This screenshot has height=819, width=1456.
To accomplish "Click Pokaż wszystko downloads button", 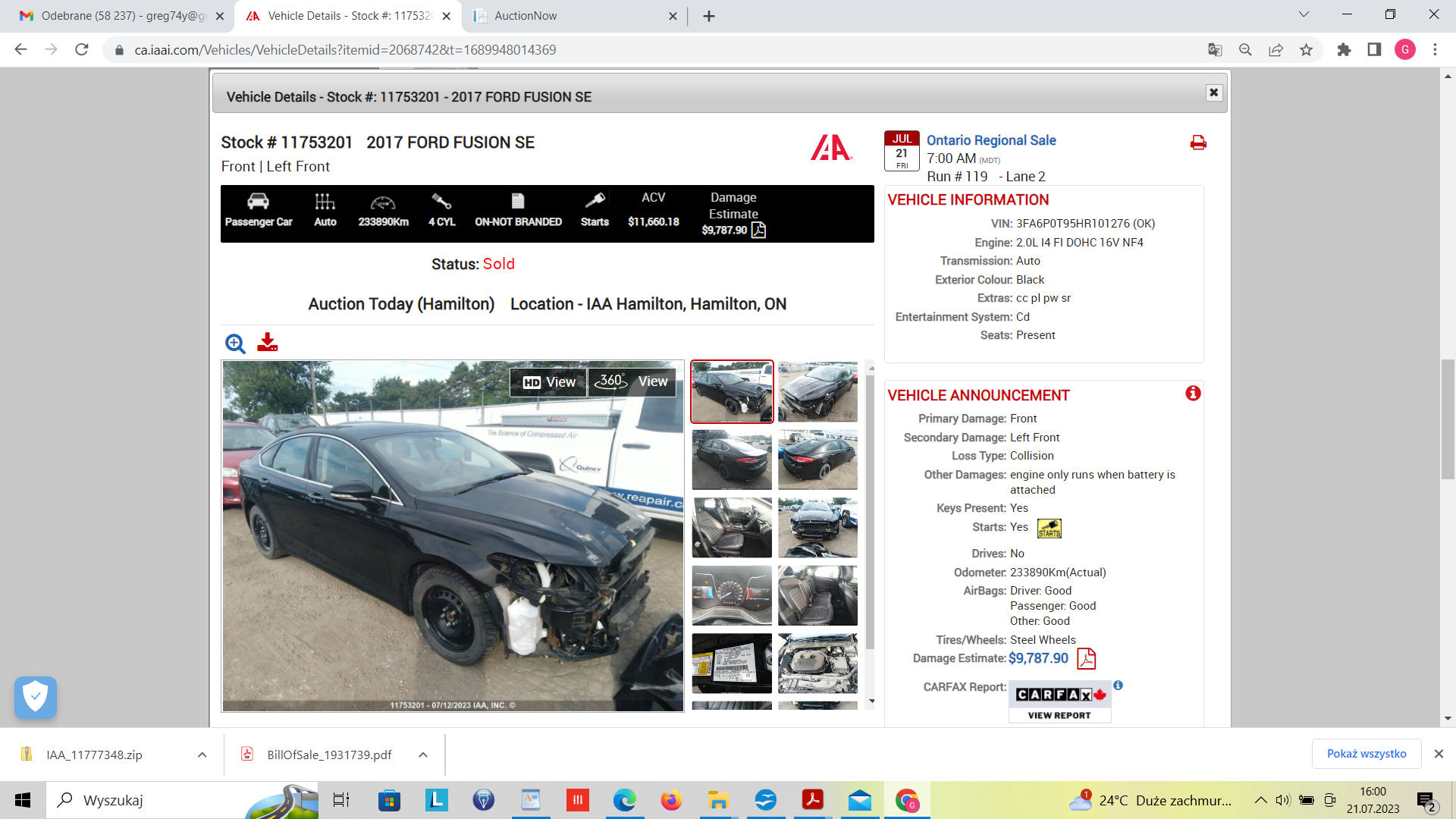I will point(1367,754).
